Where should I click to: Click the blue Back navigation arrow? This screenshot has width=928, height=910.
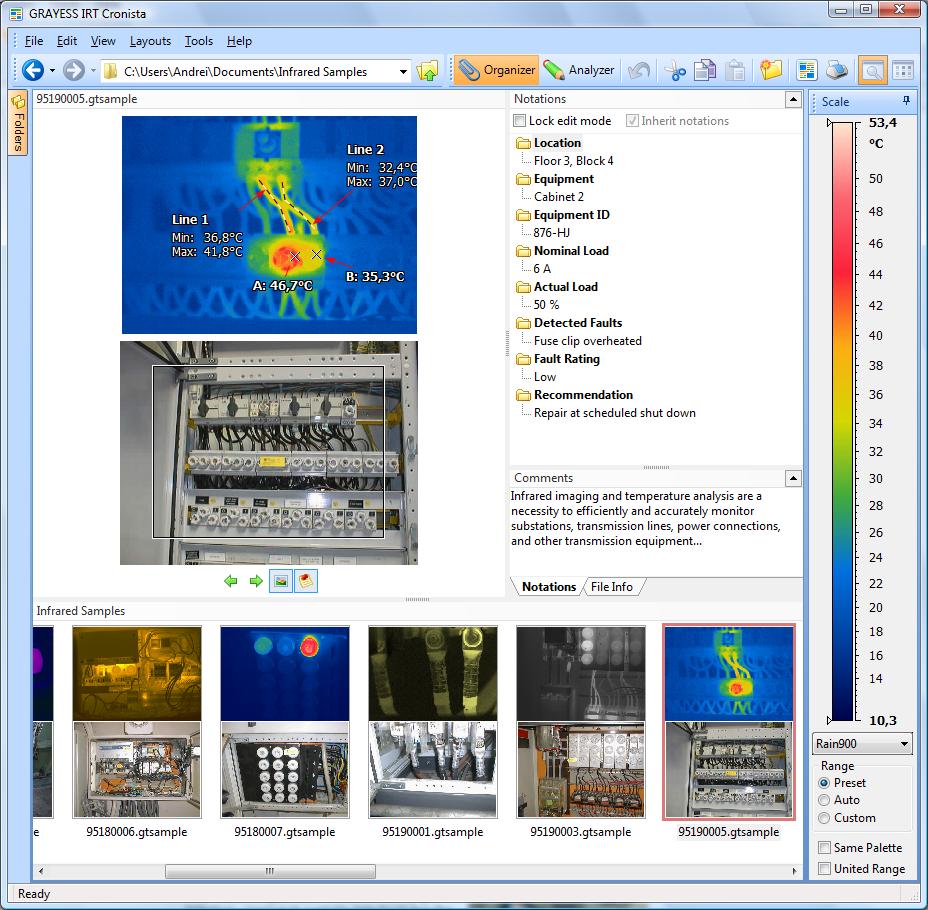point(33,70)
